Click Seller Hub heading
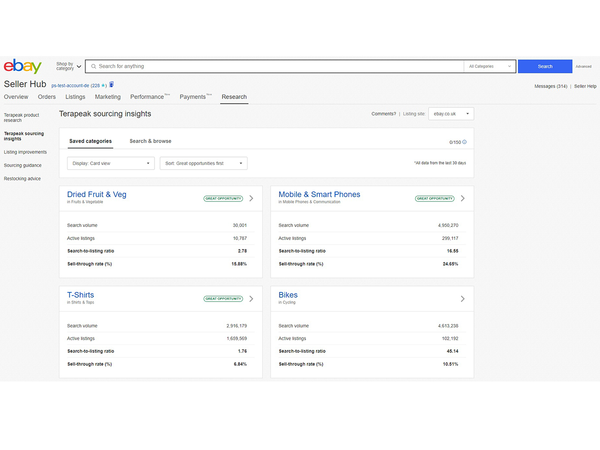Image resolution: width=600 pixels, height=450 pixels. point(25,84)
